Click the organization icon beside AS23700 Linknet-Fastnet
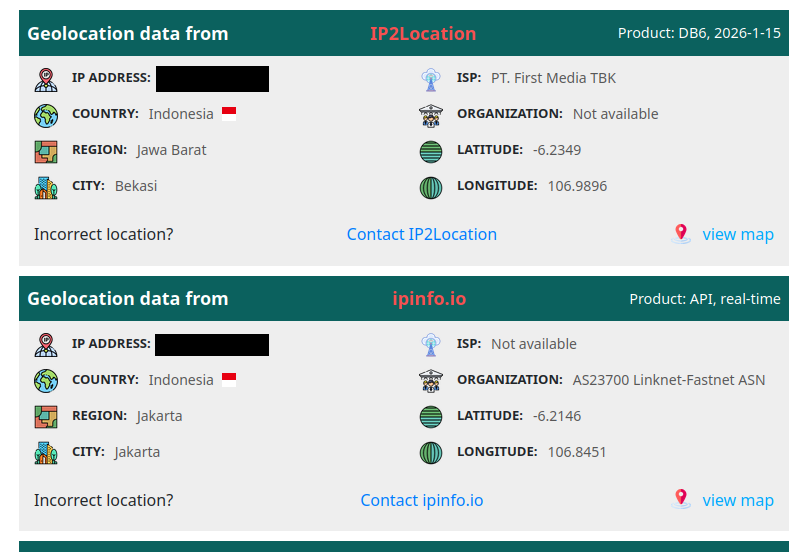Screen dimensions: 806x552 (x=430, y=381)
